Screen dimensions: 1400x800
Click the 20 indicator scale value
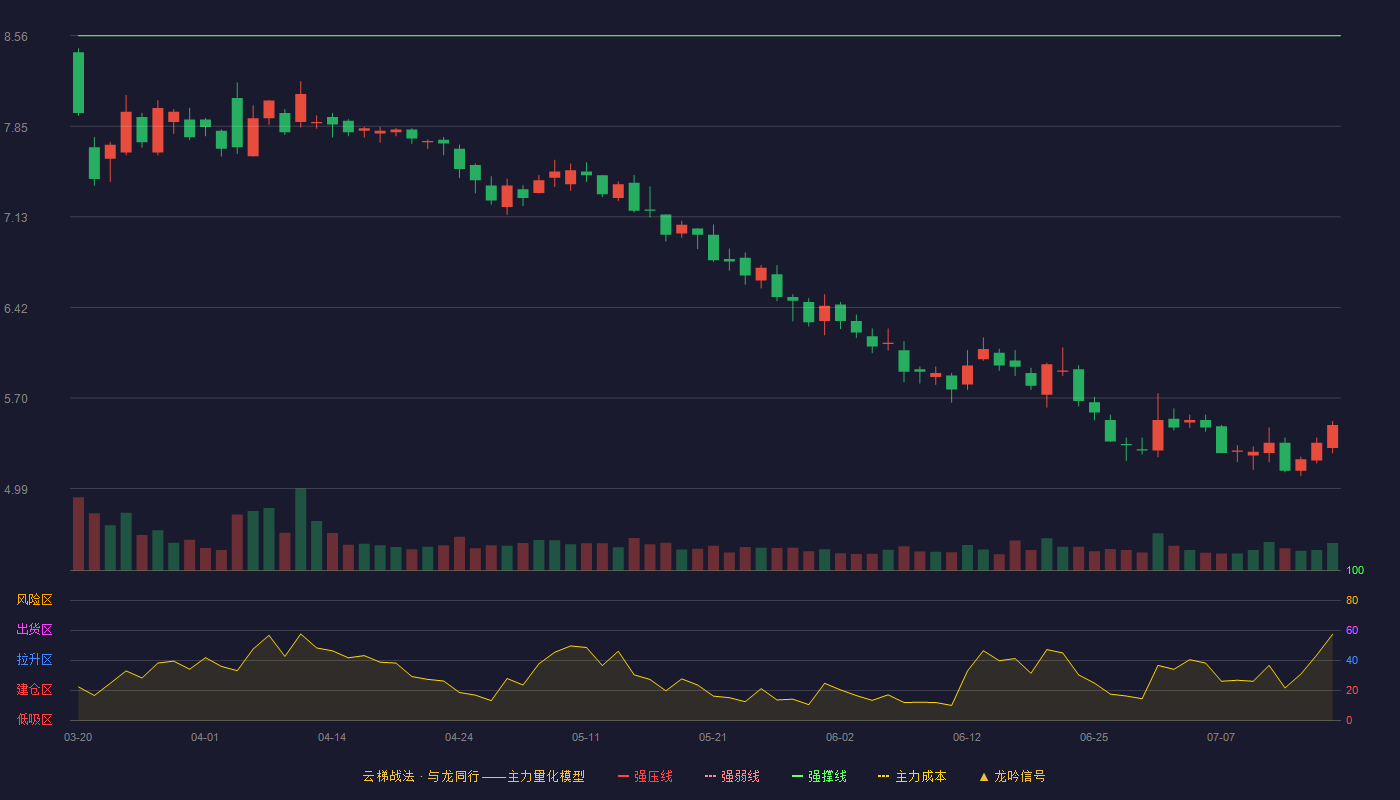point(1352,691)
